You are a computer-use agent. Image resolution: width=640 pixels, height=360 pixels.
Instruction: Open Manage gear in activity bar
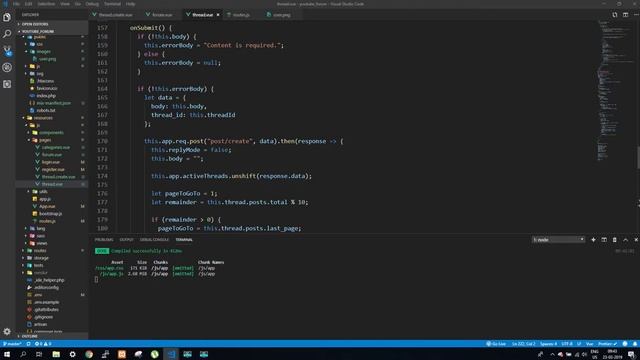(7, 331)
